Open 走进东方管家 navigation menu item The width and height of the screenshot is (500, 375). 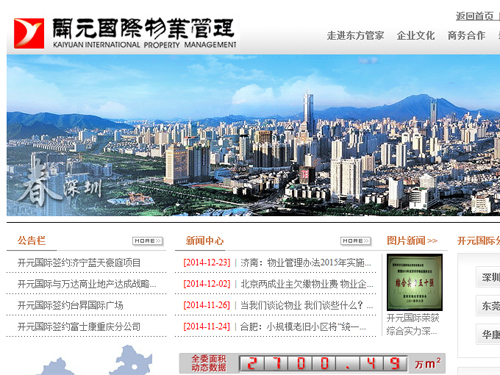(x=355, y=35)
